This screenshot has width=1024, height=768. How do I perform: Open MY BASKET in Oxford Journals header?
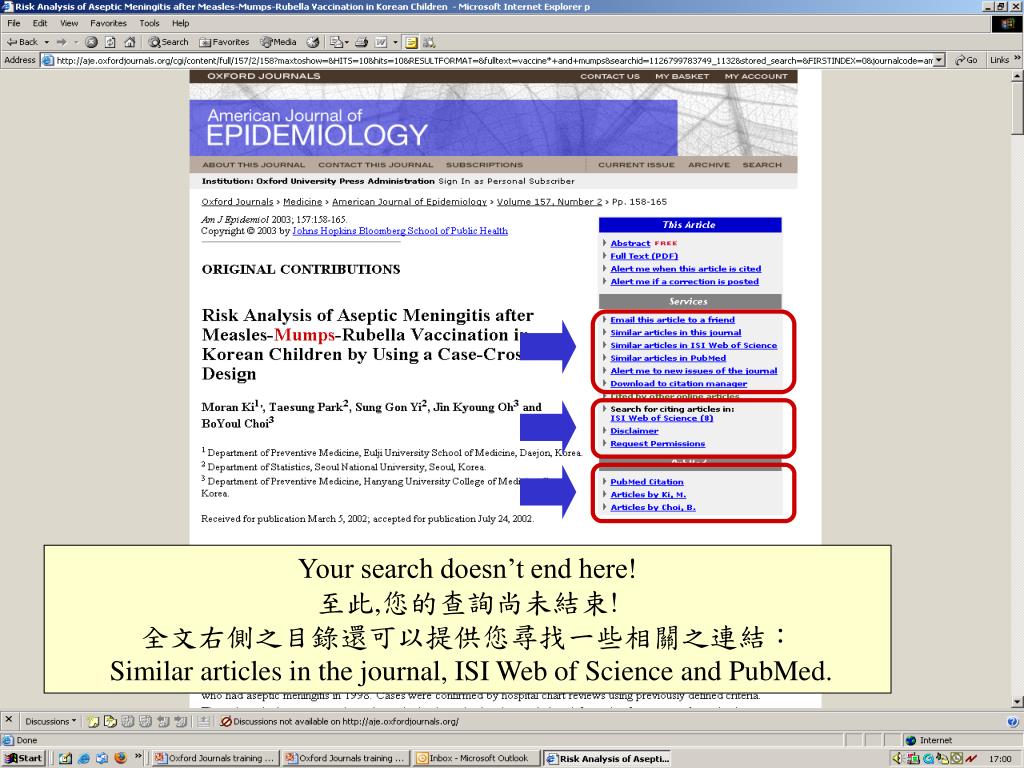pos(682,76)
